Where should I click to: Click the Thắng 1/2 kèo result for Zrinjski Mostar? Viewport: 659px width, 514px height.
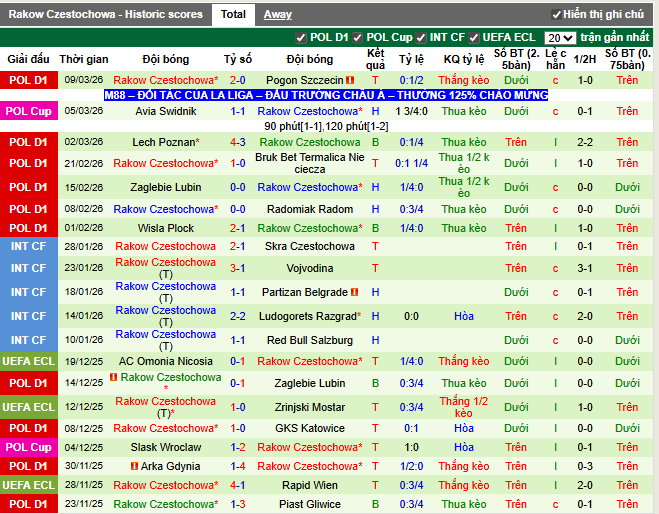point(464,407)
